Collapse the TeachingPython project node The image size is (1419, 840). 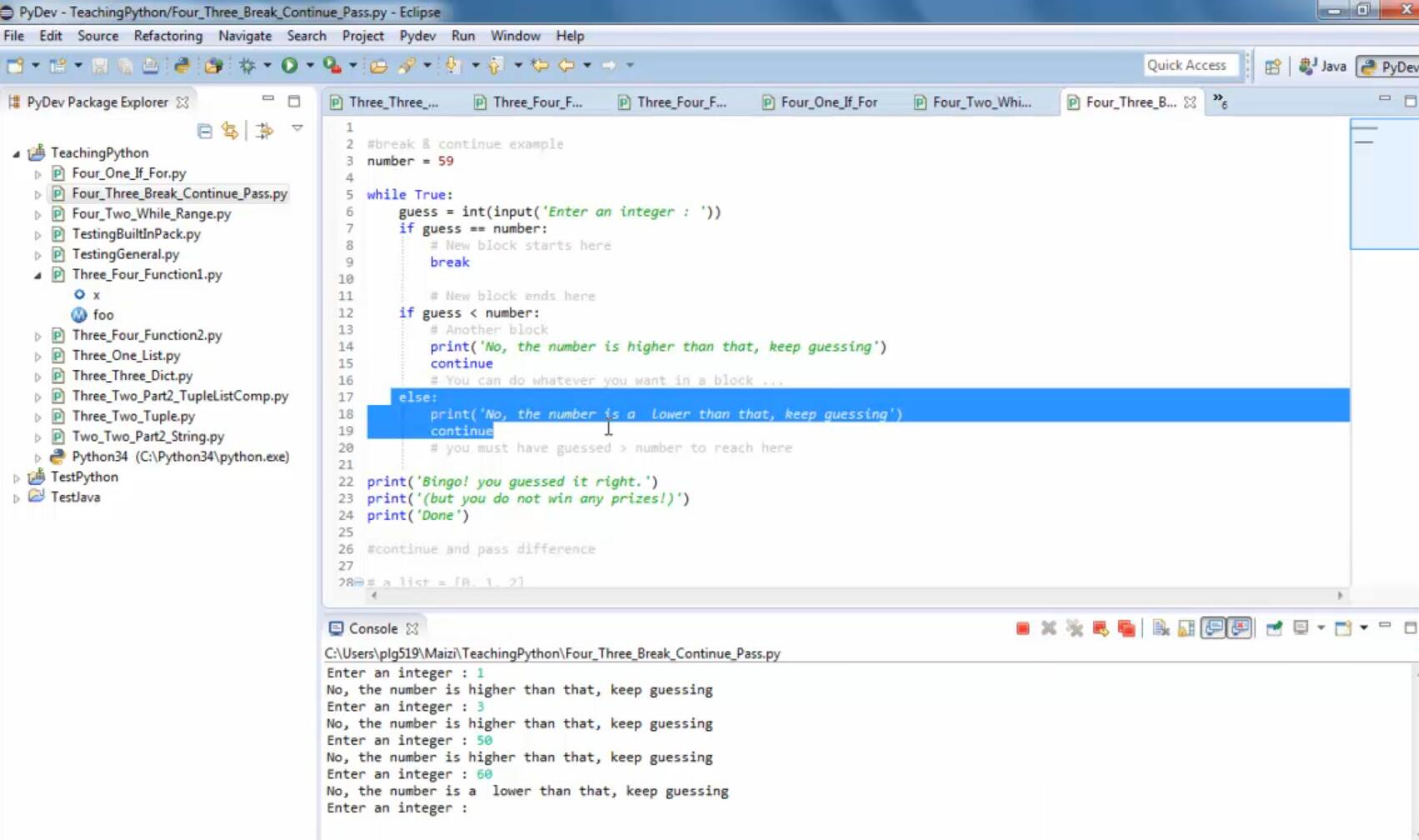16,153
